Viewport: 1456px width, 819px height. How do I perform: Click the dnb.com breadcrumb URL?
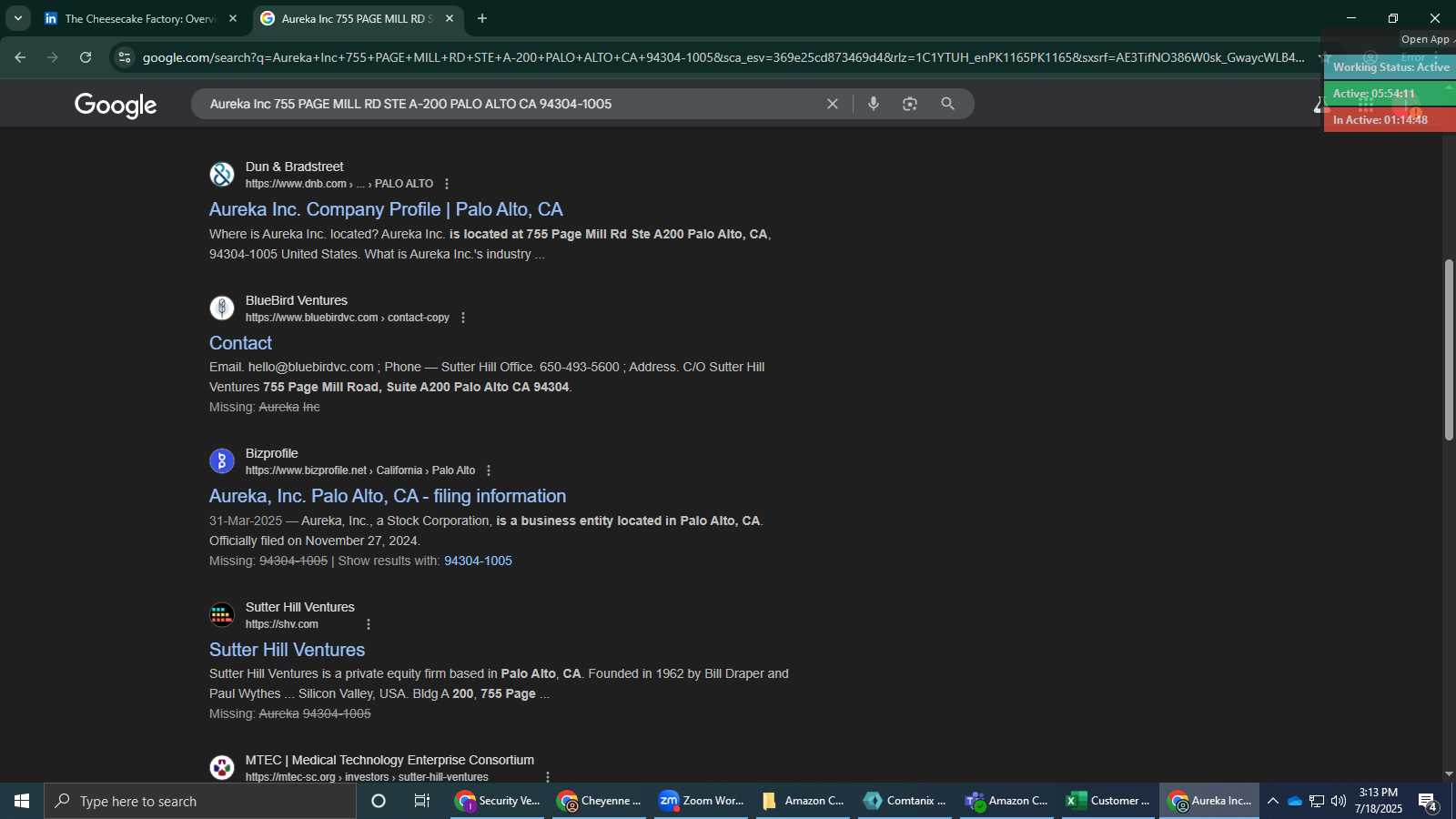[x=339, y=184]
